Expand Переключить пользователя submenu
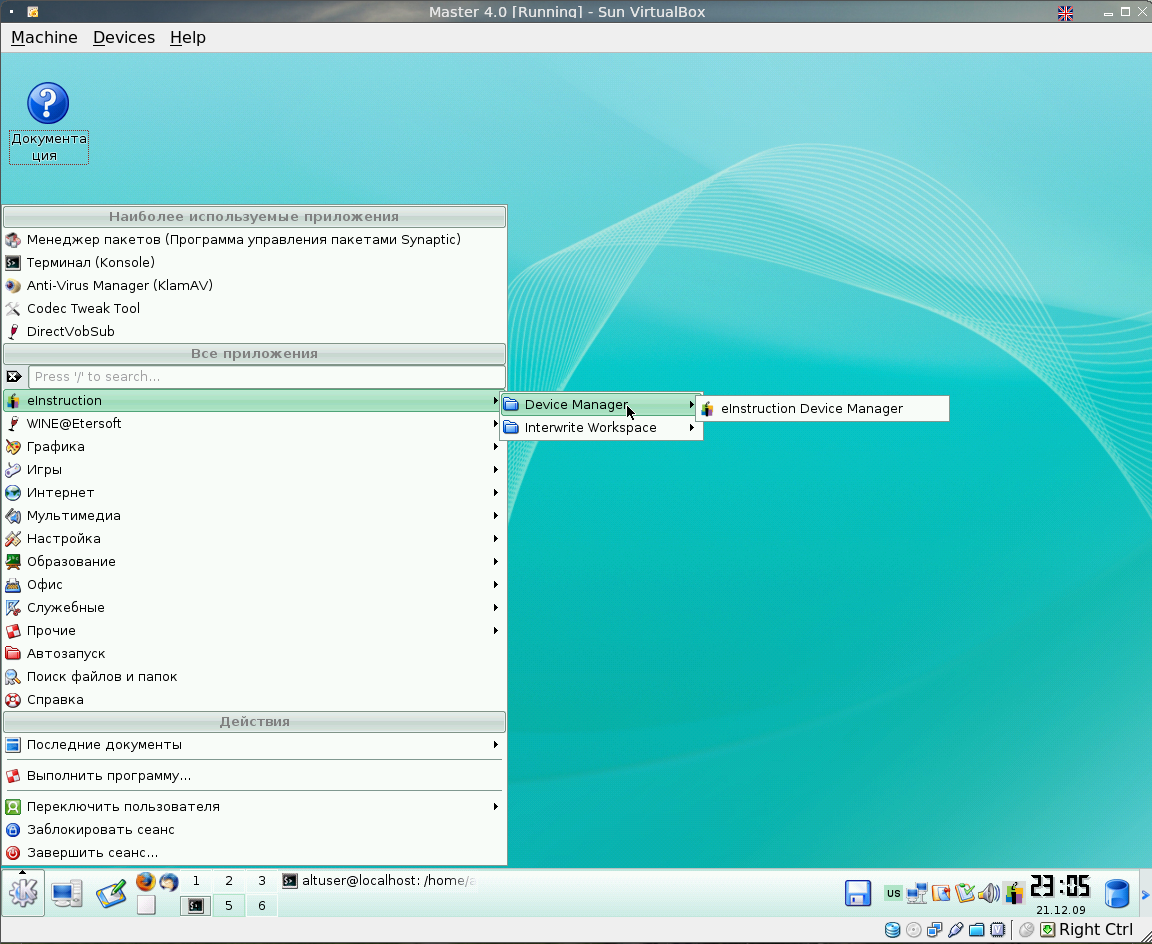The height and width of the screenshot is (944, 1152). [x=254, y=807]
